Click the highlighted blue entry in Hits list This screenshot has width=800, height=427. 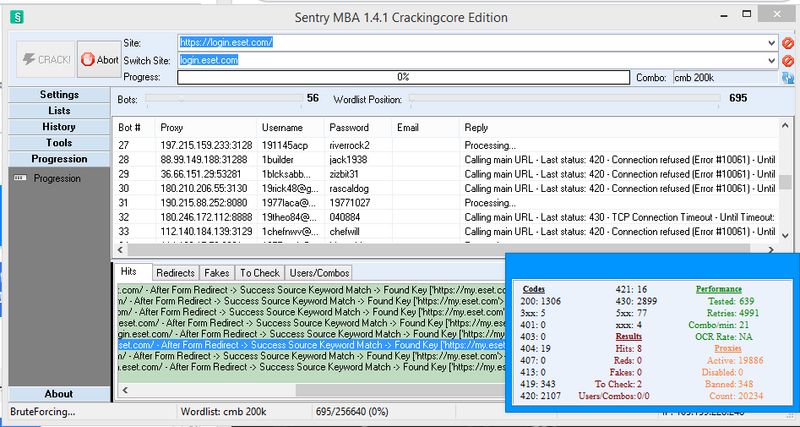click(x=311, y=345)
